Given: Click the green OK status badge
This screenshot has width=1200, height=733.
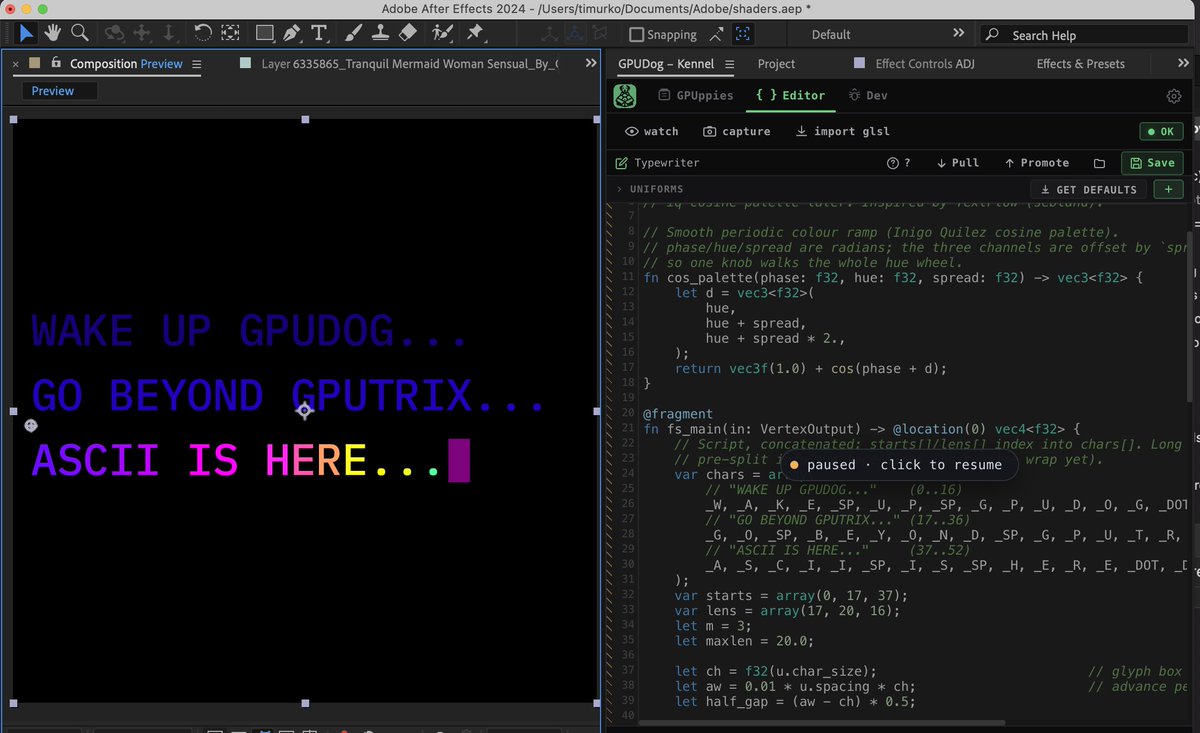Looking at the screenshot, I should click(1161, 131).
